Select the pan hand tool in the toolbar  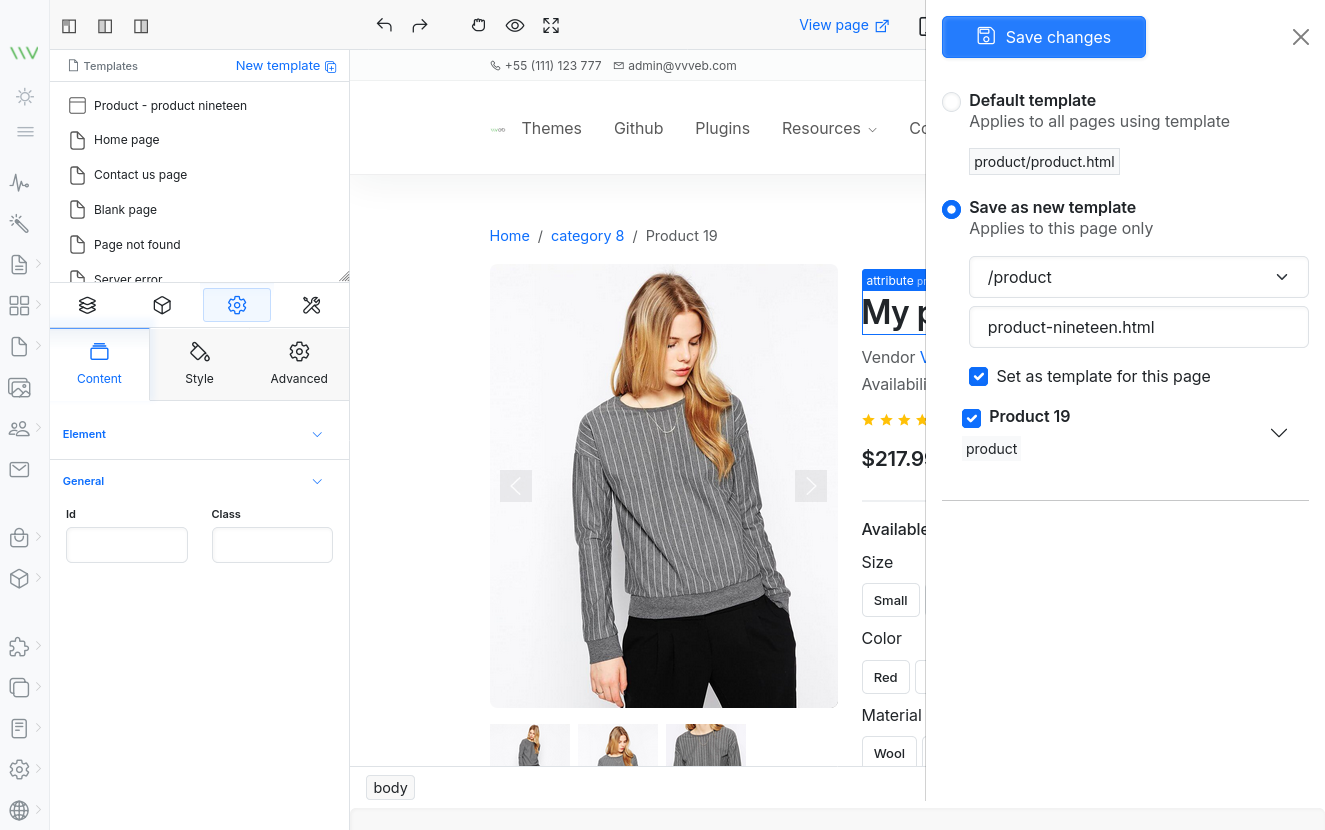coord(478,25)
